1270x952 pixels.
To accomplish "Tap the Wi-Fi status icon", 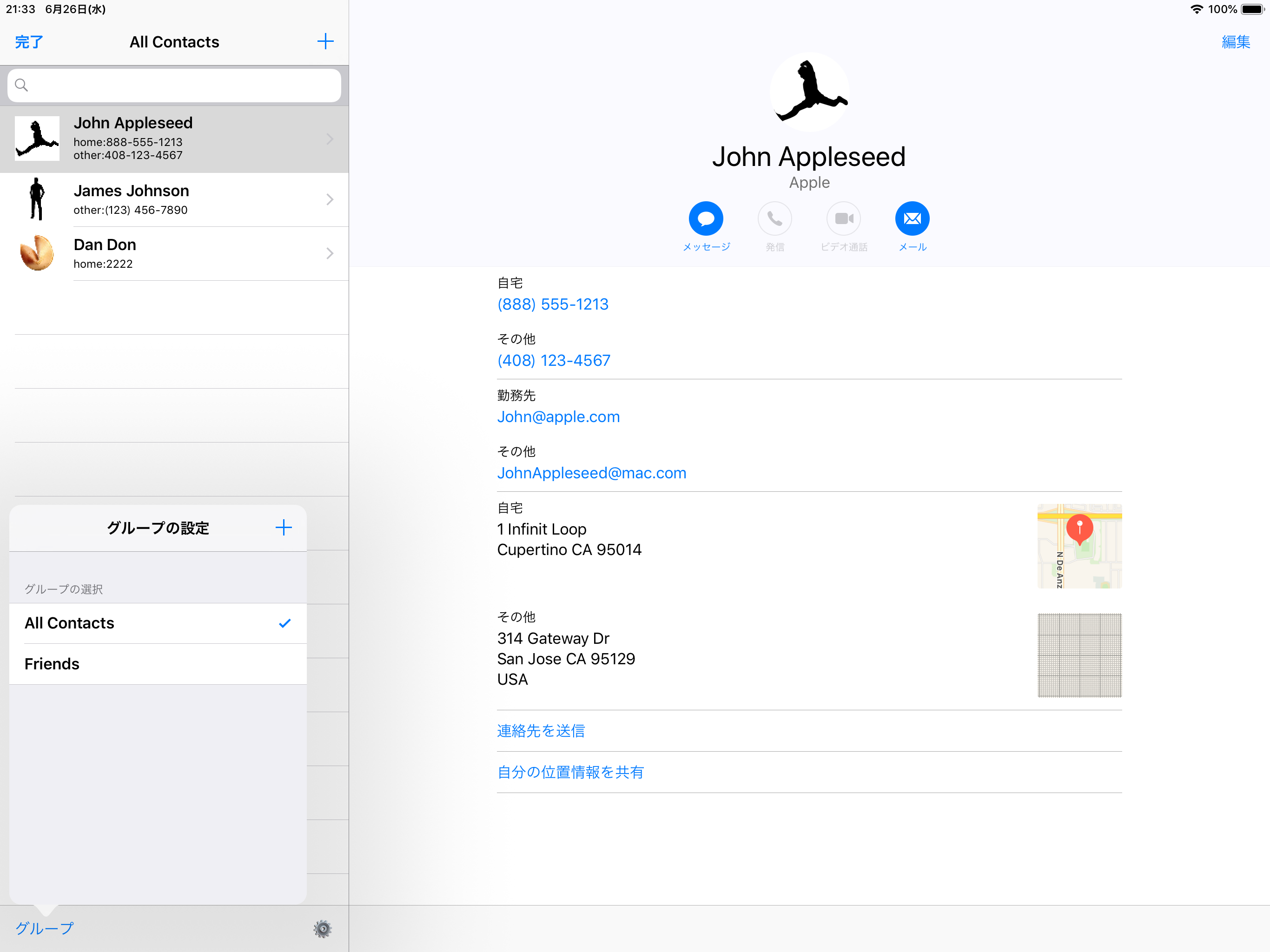I will [x=1197, y=9].
